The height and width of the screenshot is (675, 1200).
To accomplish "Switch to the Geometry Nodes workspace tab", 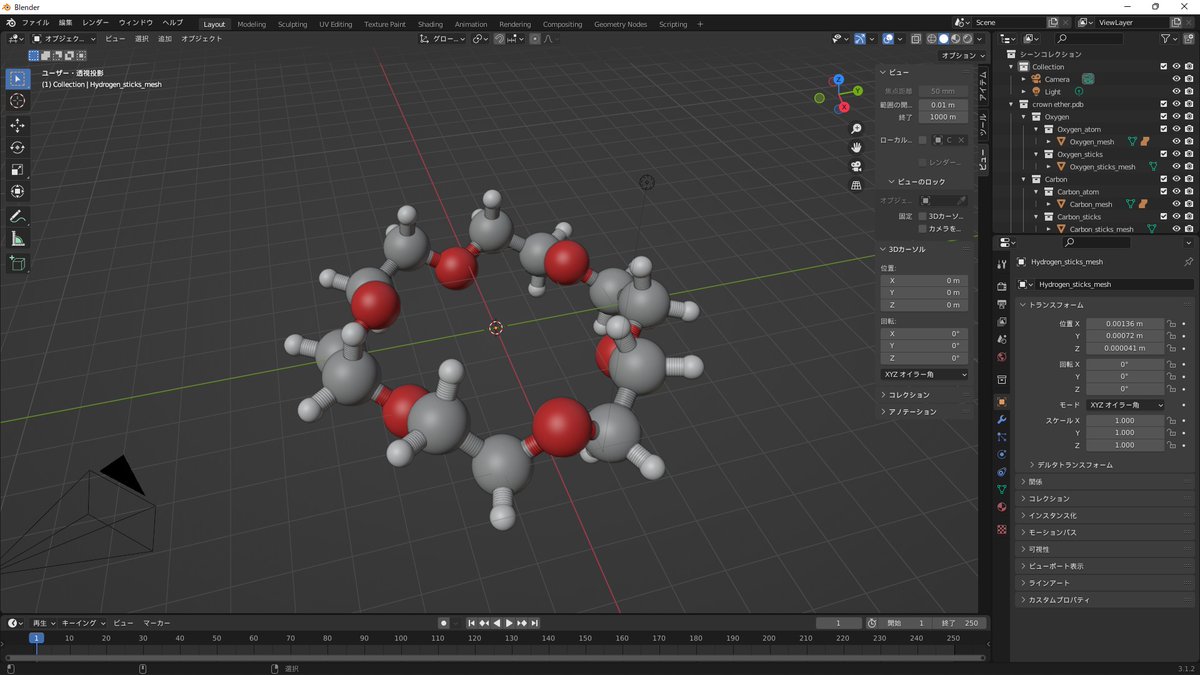I will (x=620, y=24).
